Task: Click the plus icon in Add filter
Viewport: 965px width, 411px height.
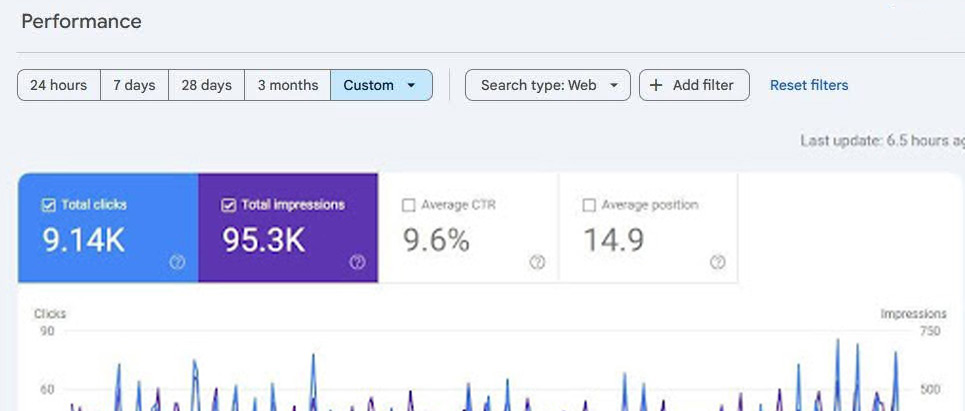Action: (656, 86)
